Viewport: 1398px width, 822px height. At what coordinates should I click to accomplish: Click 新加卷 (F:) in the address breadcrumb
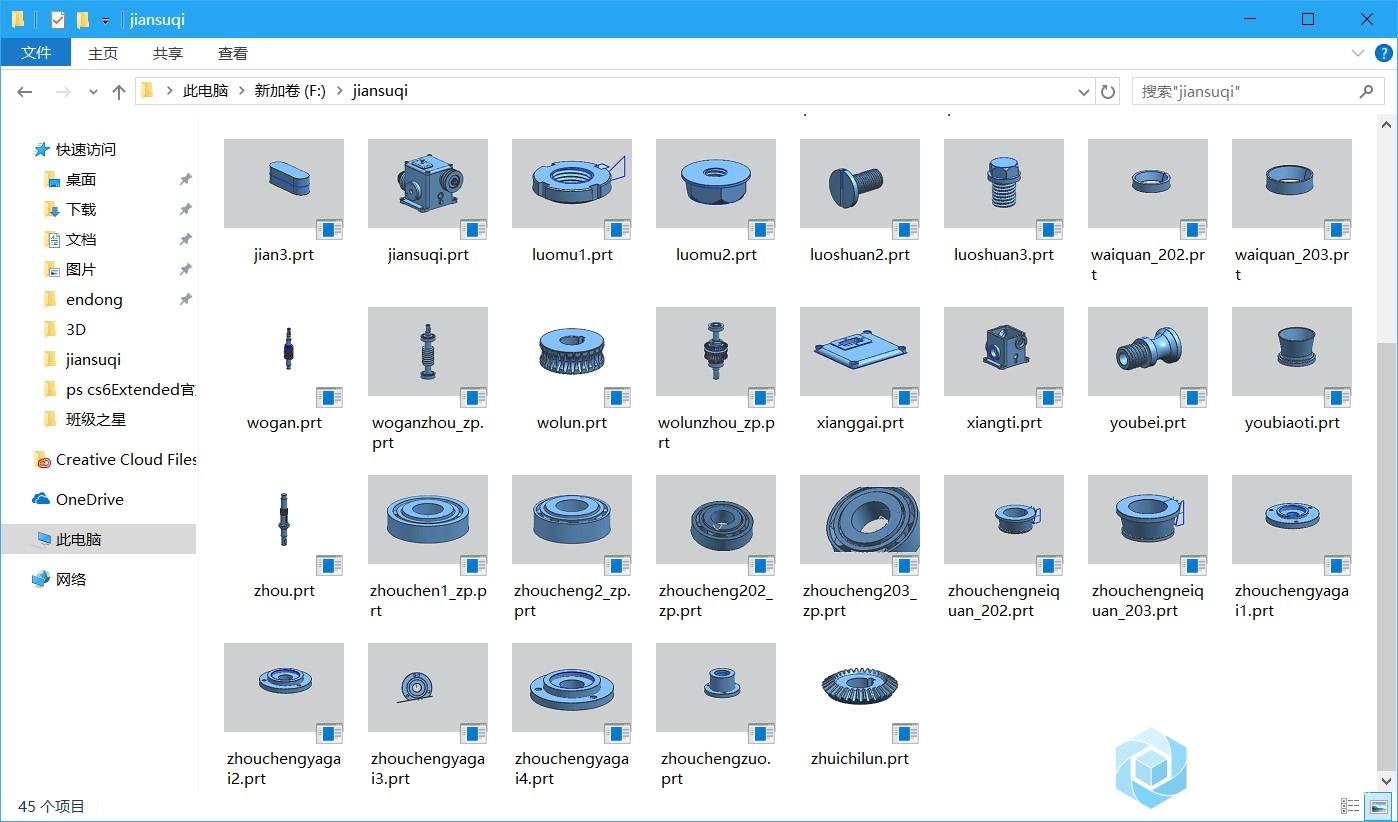click(290, 91)
